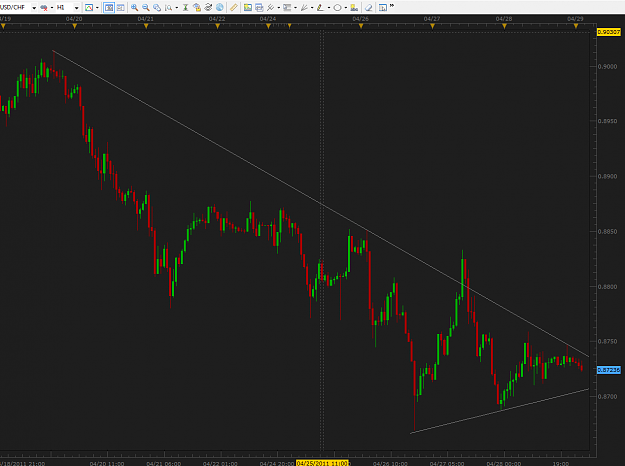Click the 04/29 day marker triangle
The width and height of the screenshot is (625, 466).
tap(576, 26)
